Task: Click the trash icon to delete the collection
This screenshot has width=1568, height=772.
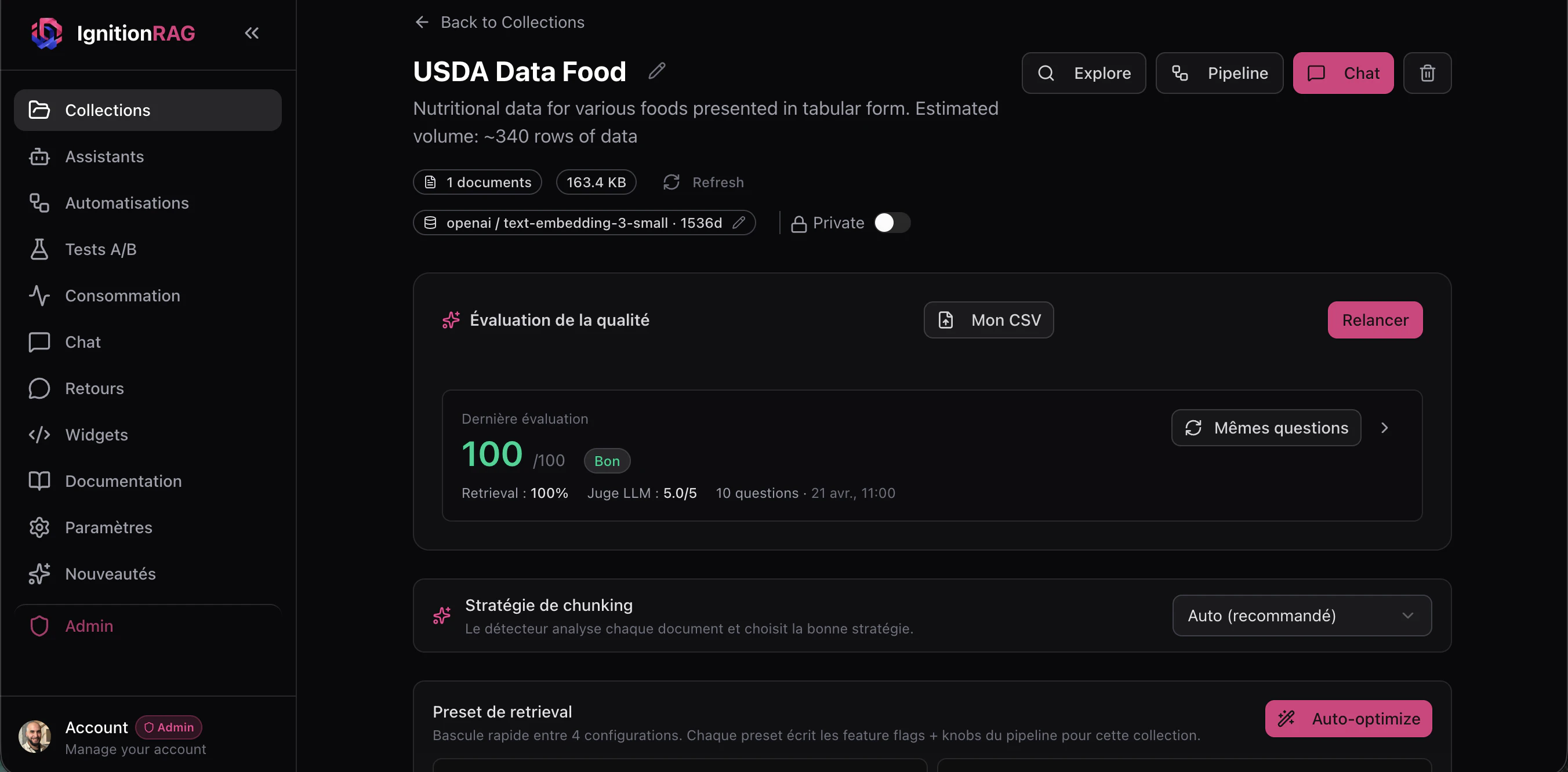Action: [1428, 73]
